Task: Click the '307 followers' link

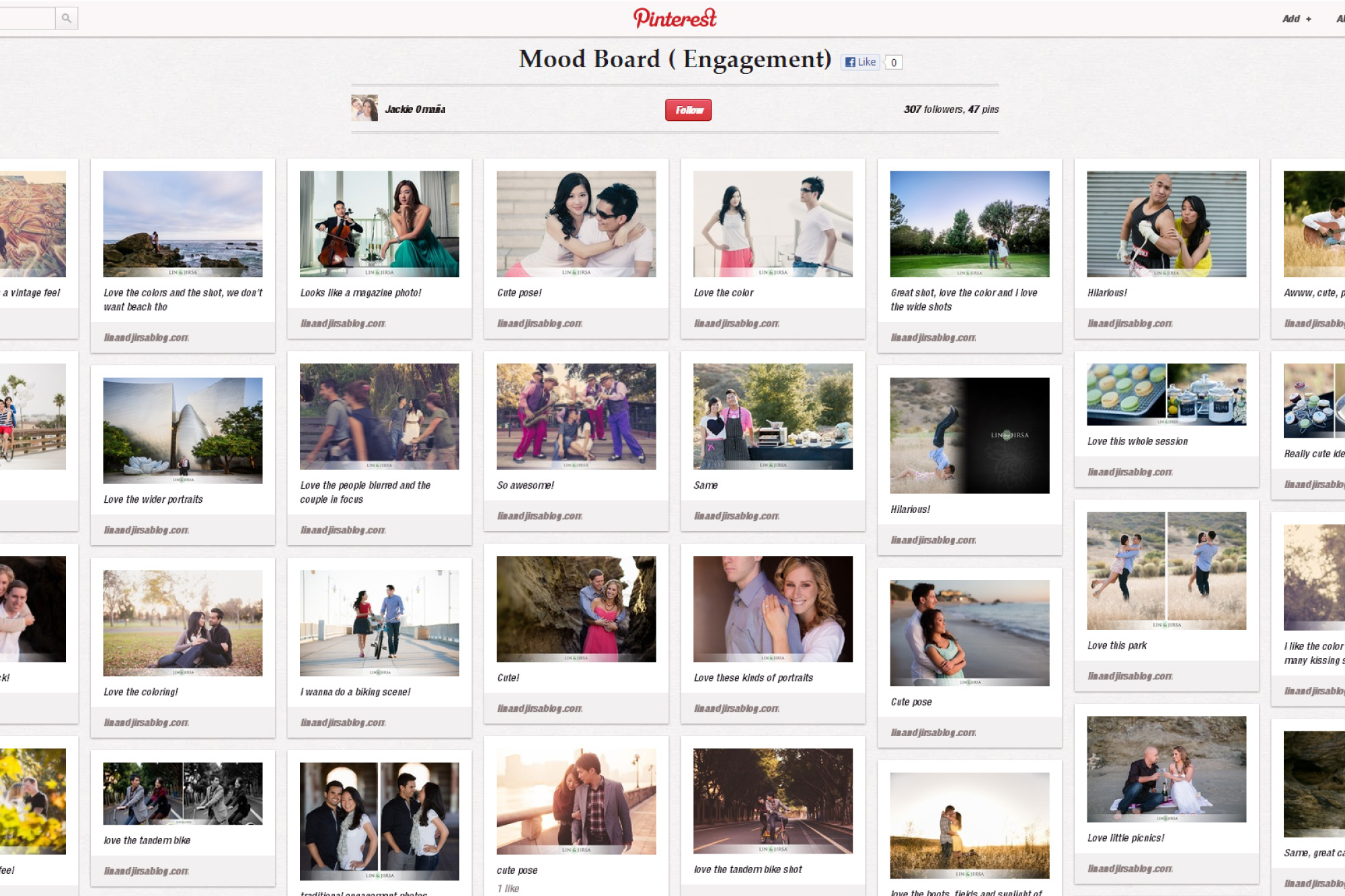Action: pos(933,109)
